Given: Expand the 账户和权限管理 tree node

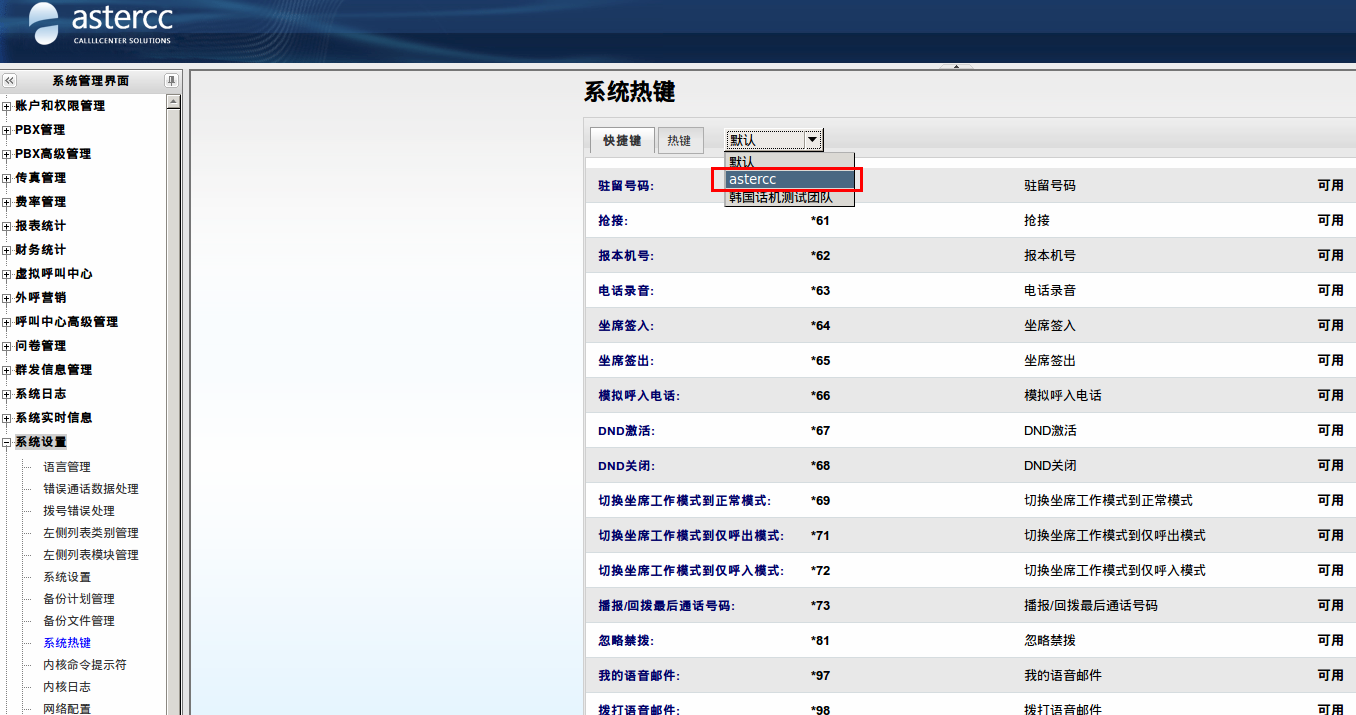Looking at the screenshot, I should coord(7,106).
